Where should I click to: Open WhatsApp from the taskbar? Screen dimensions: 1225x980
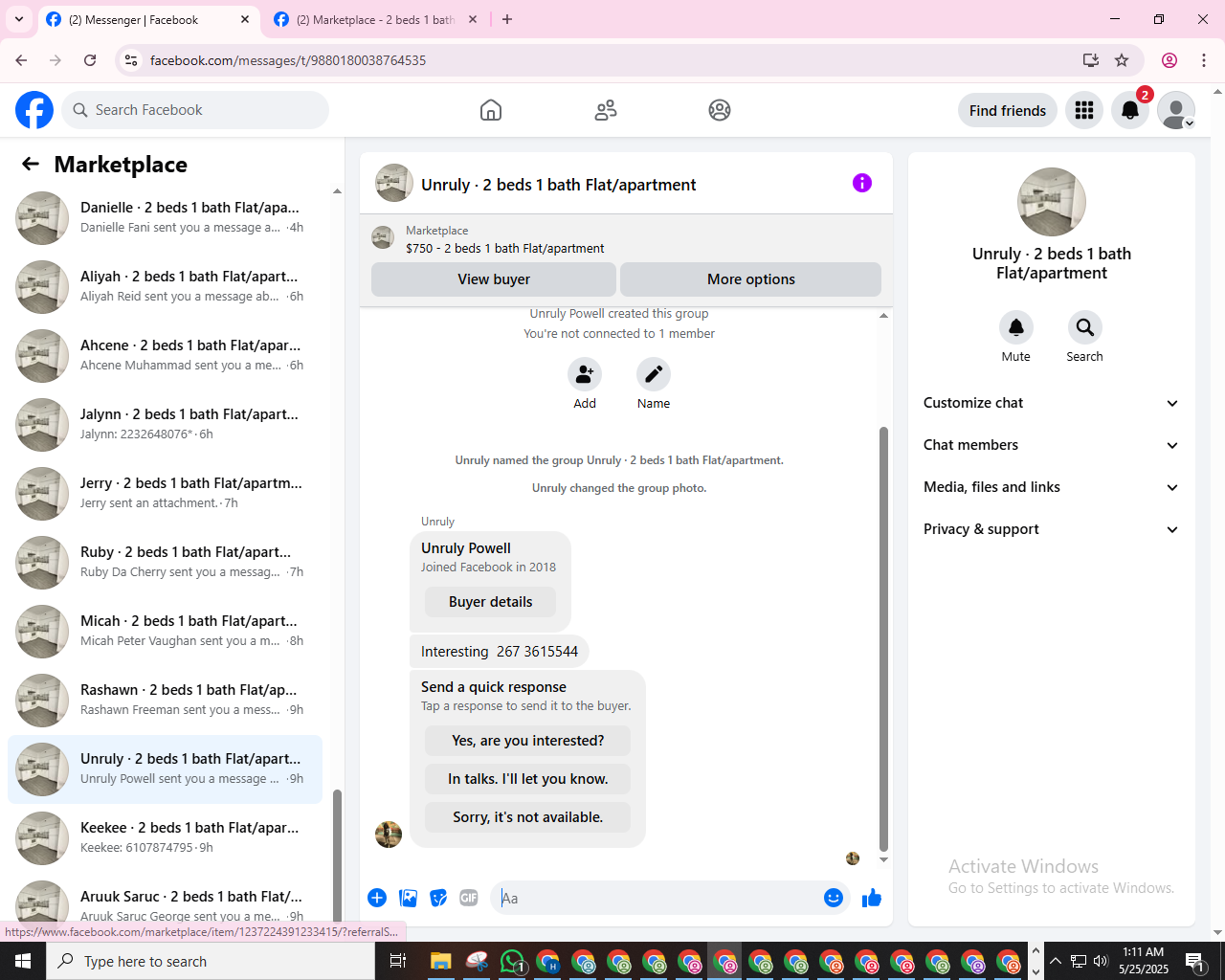(513, 961)
